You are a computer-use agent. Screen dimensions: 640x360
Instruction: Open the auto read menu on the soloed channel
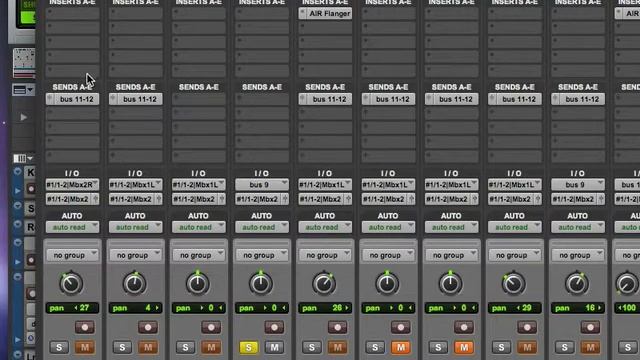click(x=262, y=227)
